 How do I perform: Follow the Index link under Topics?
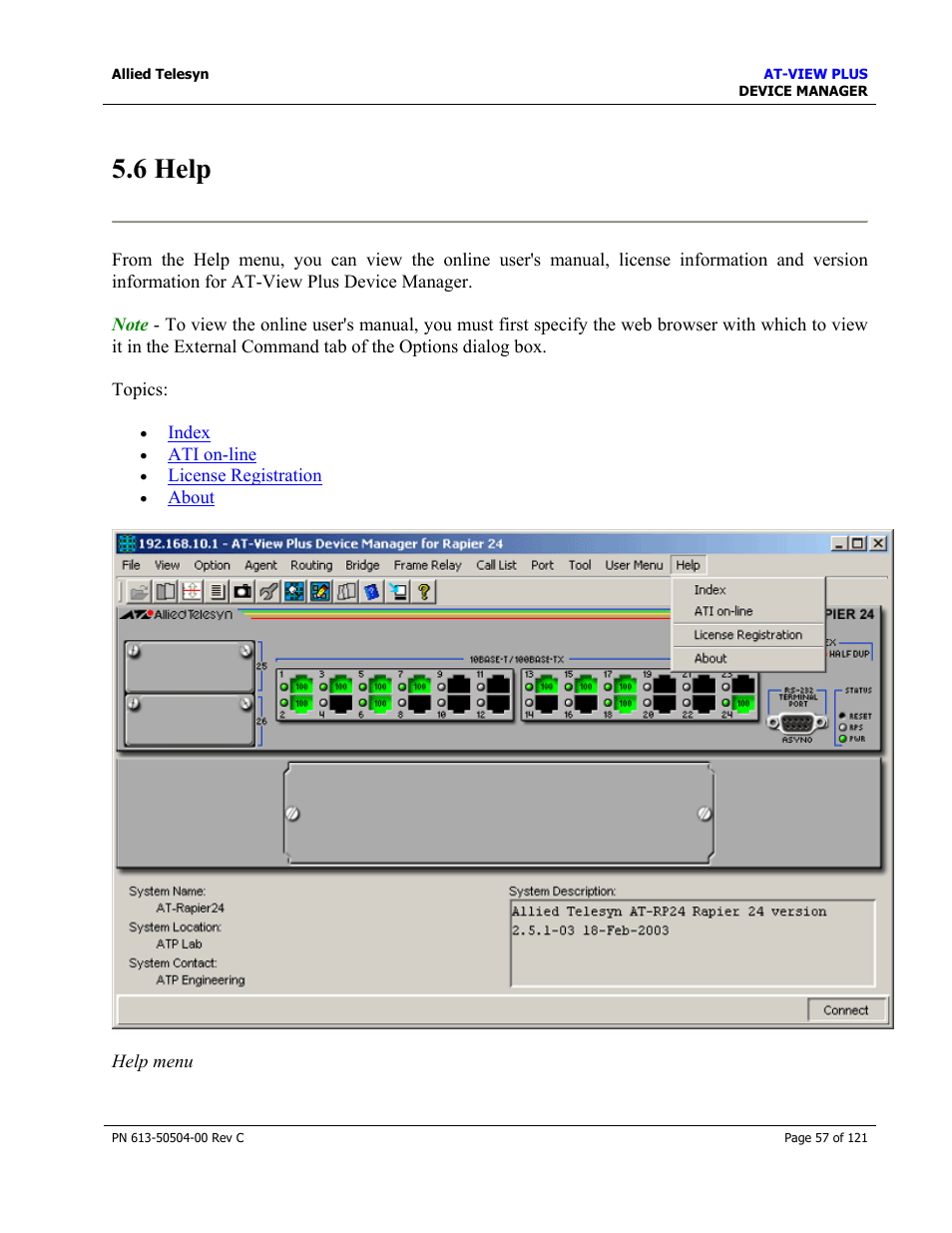189,432
